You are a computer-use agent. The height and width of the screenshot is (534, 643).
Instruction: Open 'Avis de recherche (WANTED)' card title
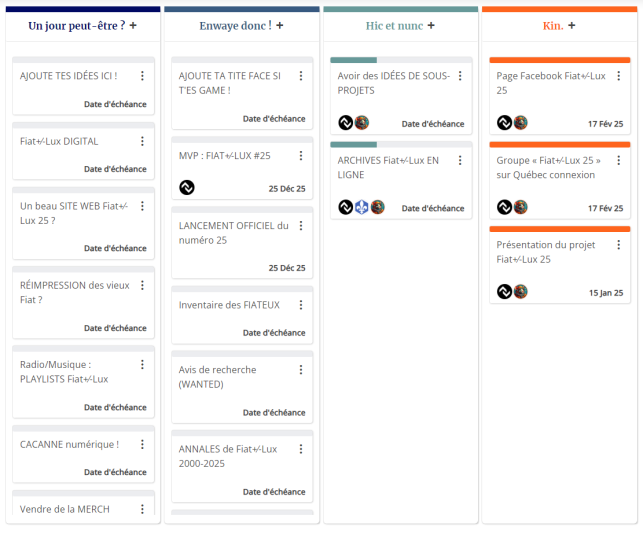(217, 377)
